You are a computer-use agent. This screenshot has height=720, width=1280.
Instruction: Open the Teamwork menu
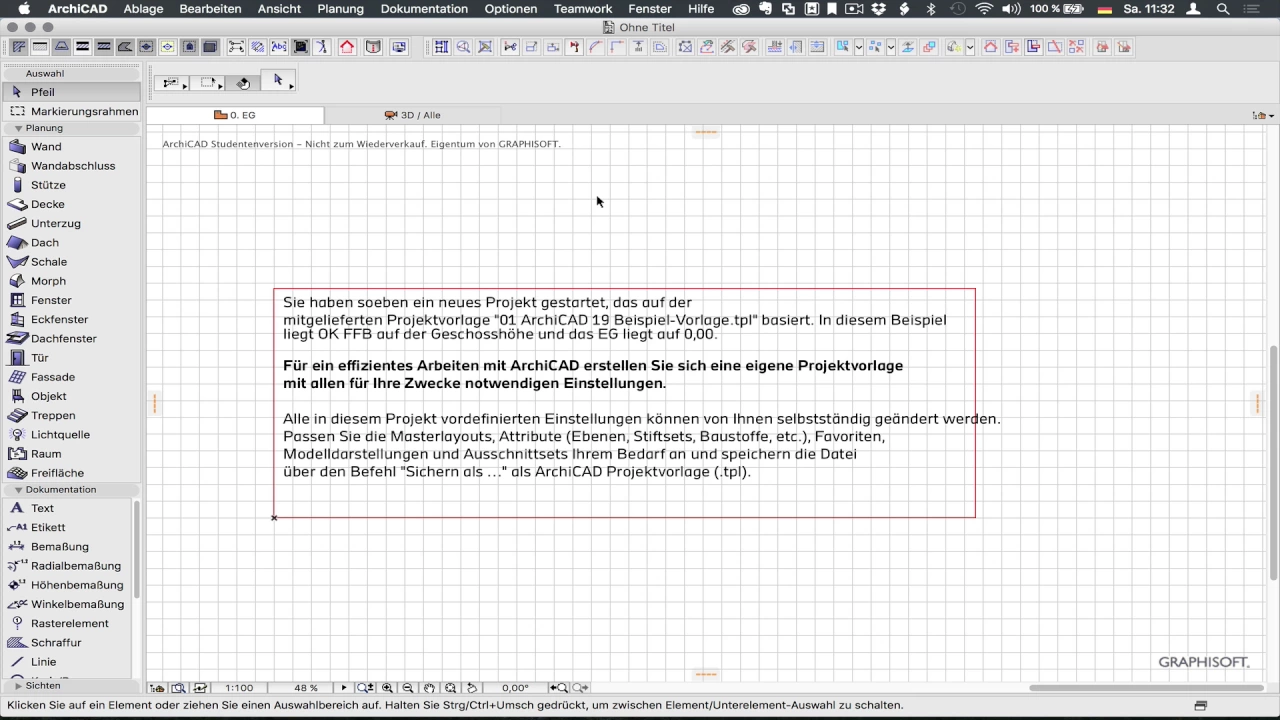tap(583, 9)
